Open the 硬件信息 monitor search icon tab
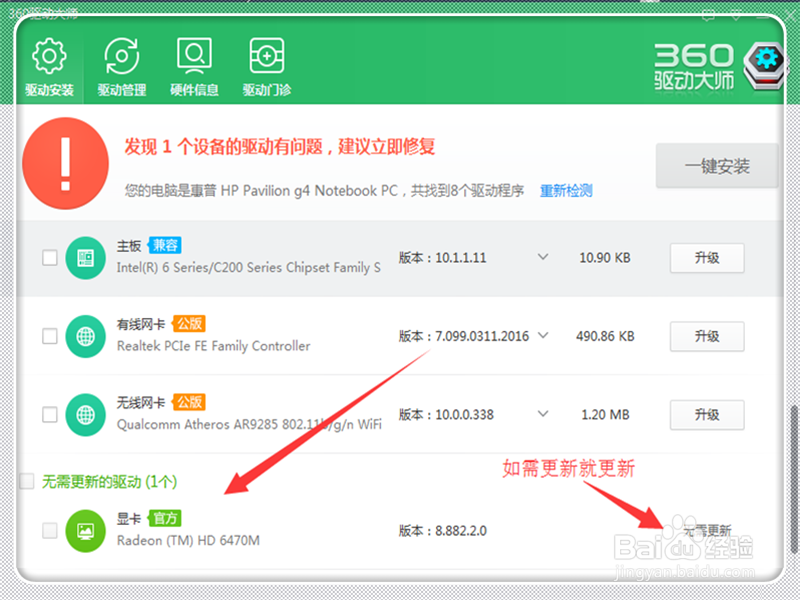The width and height of the screenshot is (800, 600). 194,56
